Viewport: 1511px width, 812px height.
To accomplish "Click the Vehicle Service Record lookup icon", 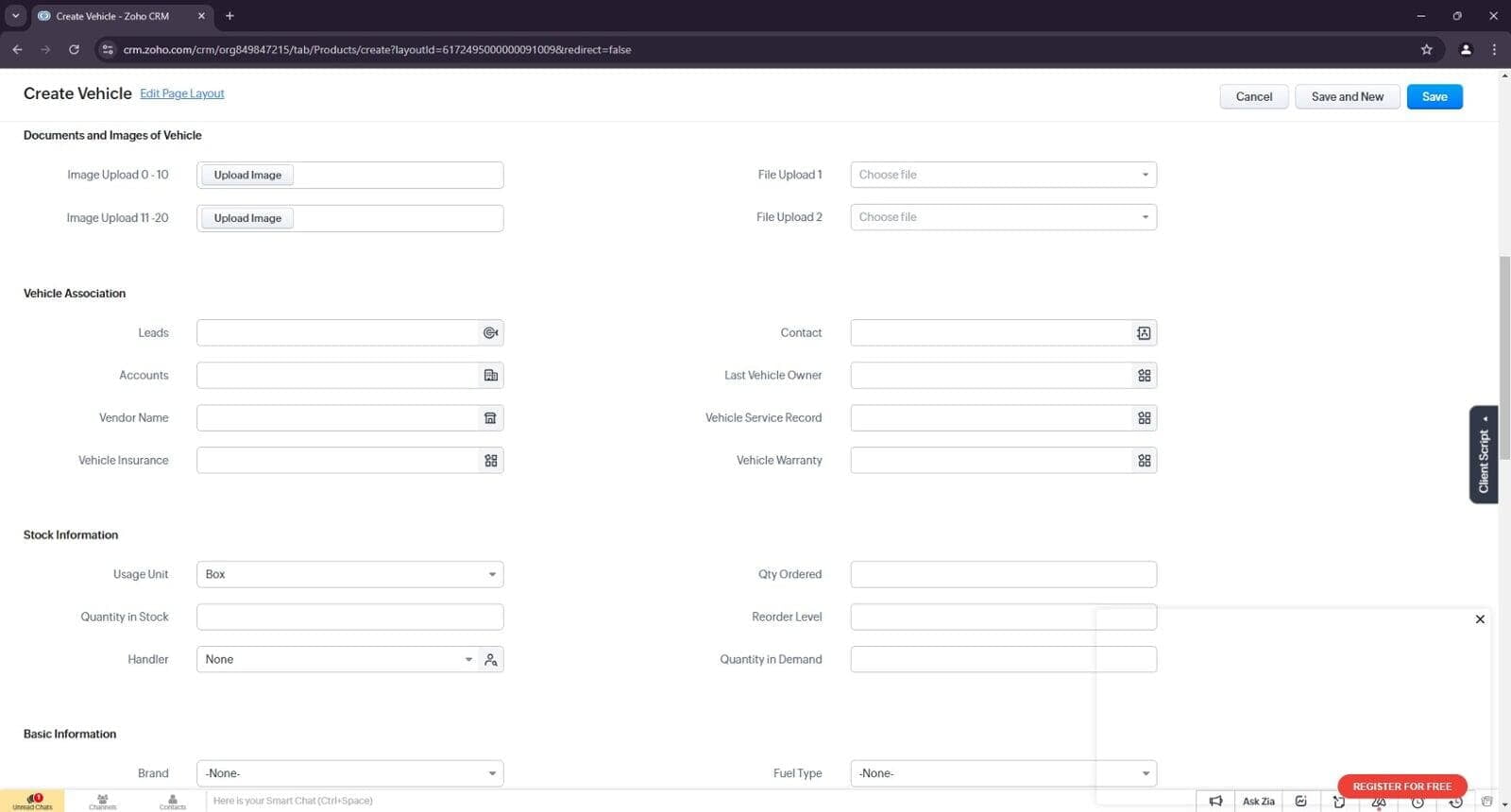I will [1144, 417].
